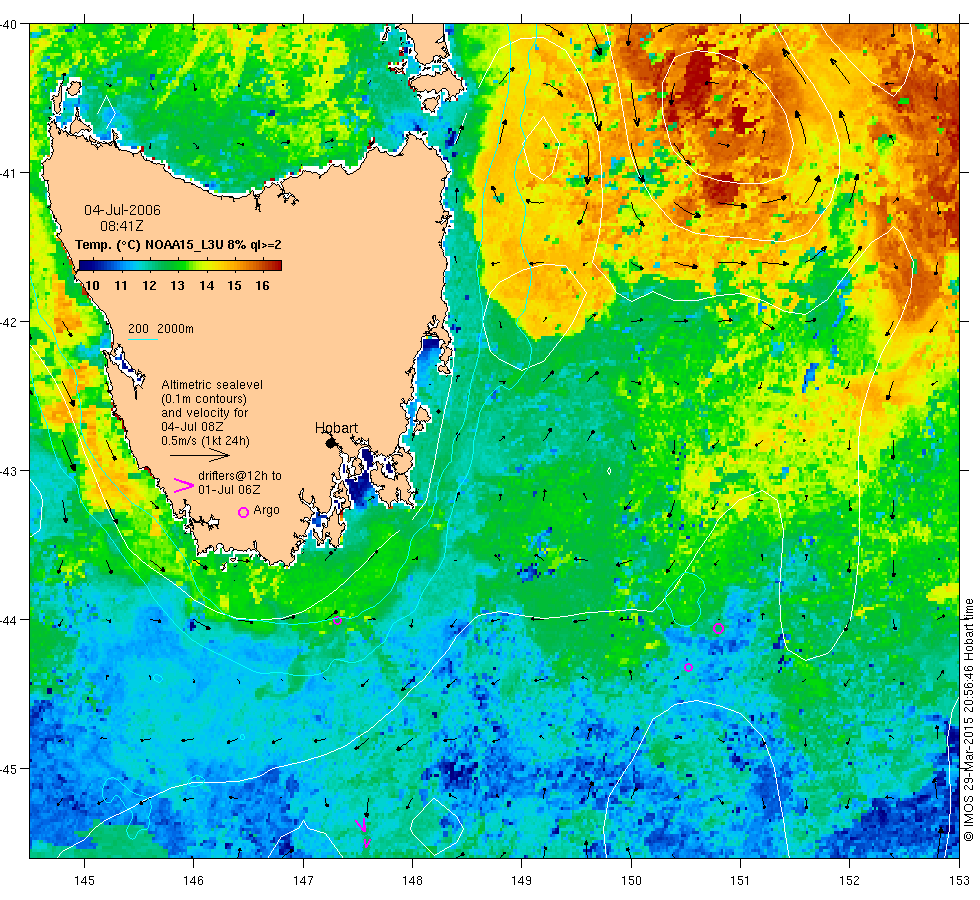Click the Argo float marker near 150.8°E
Image resolution: width=980 pixels, height=900 pixels.
[719, 629]
